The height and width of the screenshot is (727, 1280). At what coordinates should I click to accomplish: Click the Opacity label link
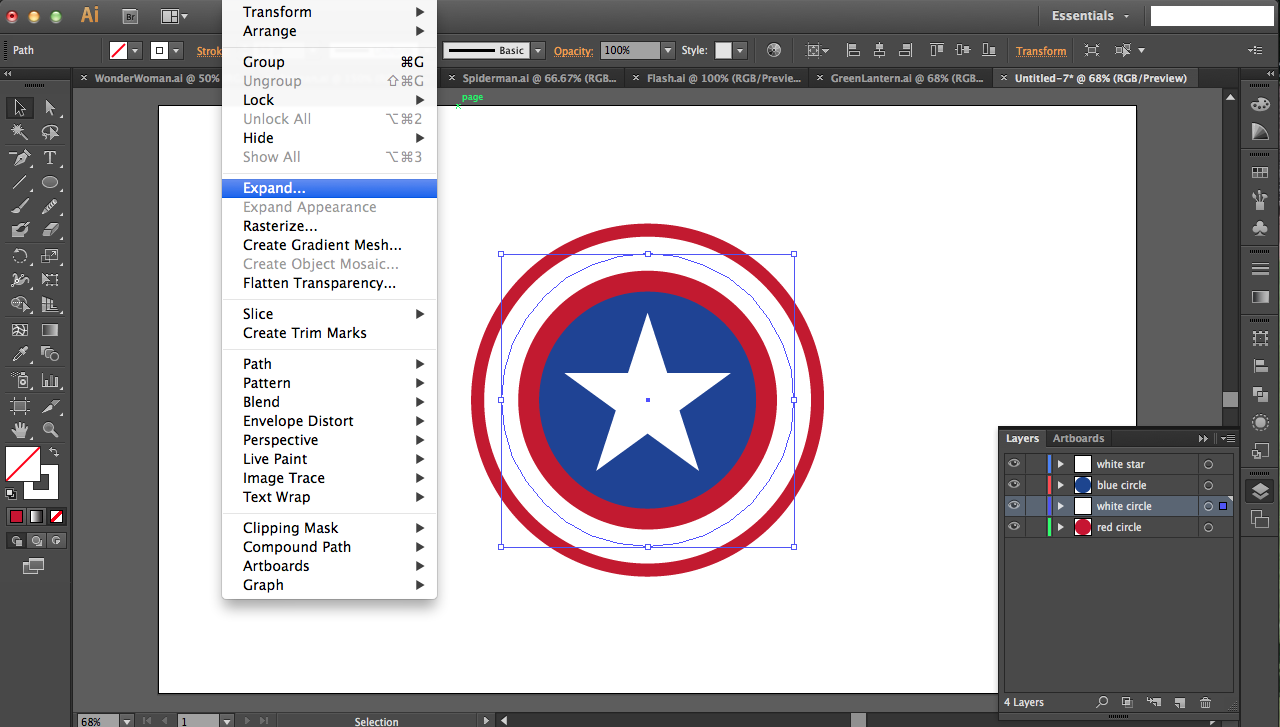(574, 51)
